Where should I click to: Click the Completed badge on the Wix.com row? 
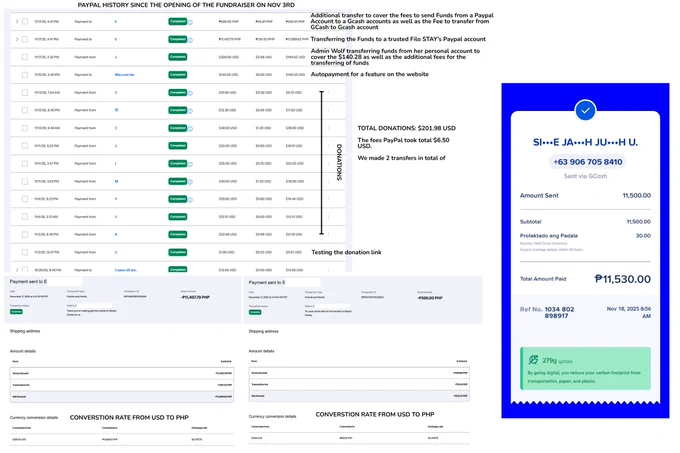coord(177,75)
